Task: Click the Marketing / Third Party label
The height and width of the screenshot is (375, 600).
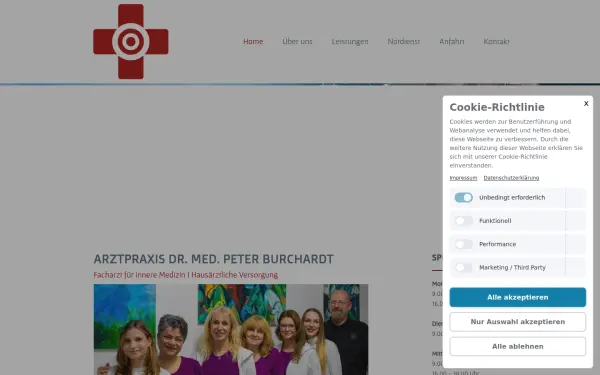Action: pos(512,267)
